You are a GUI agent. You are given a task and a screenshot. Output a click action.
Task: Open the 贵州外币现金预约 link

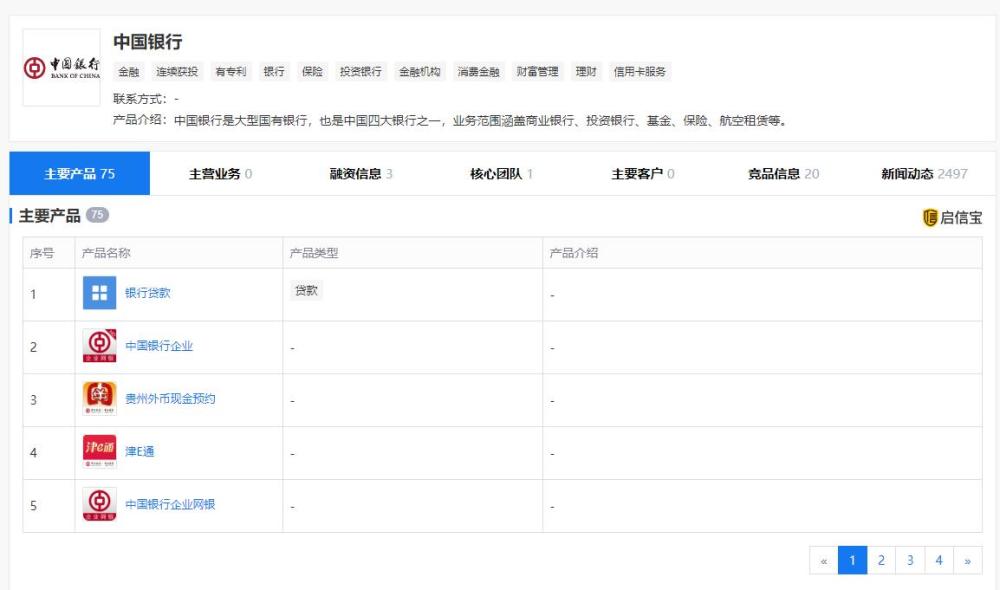(170, 399)
